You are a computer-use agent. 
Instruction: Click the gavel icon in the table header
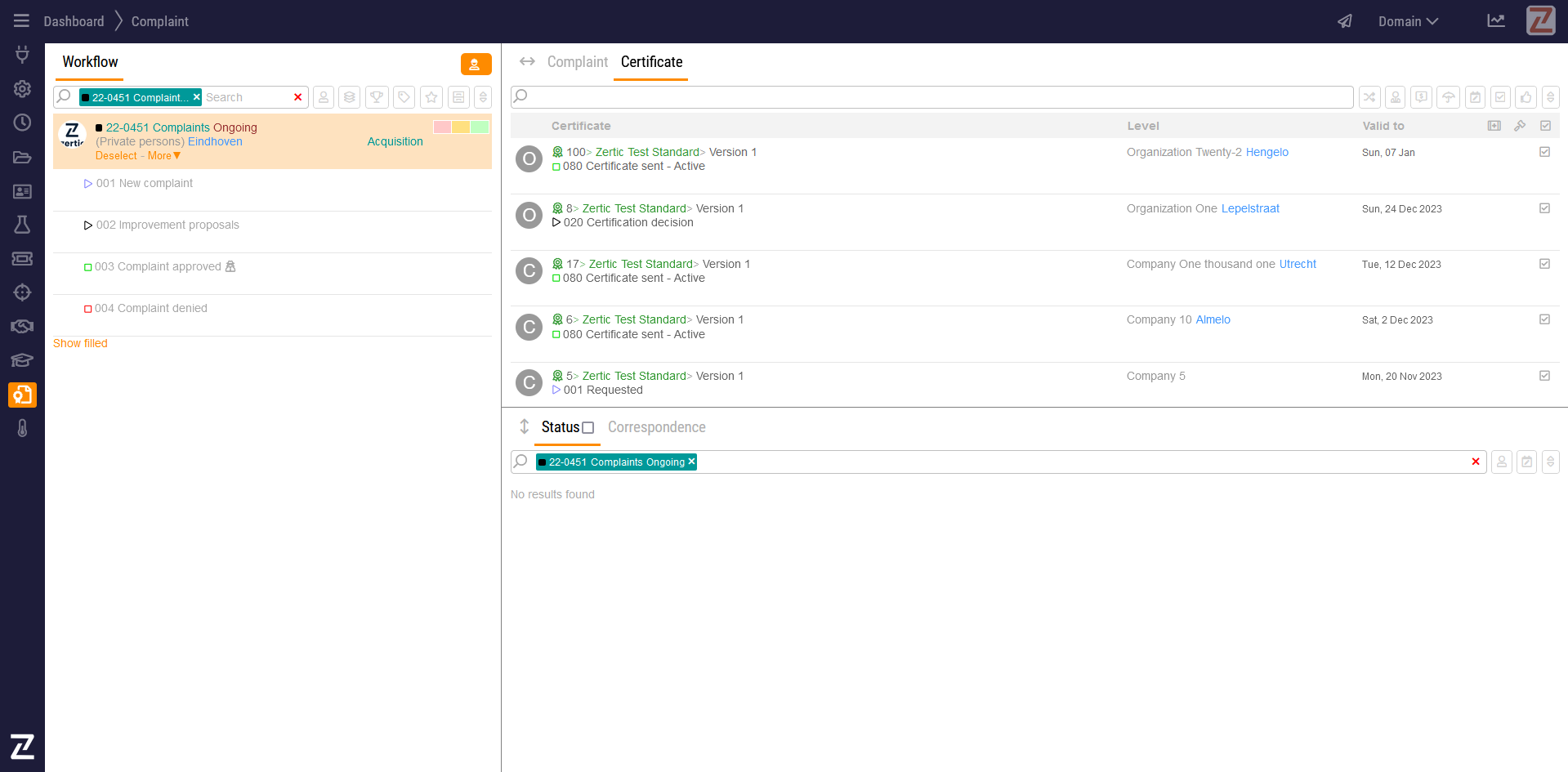(x=1520, y=126)
